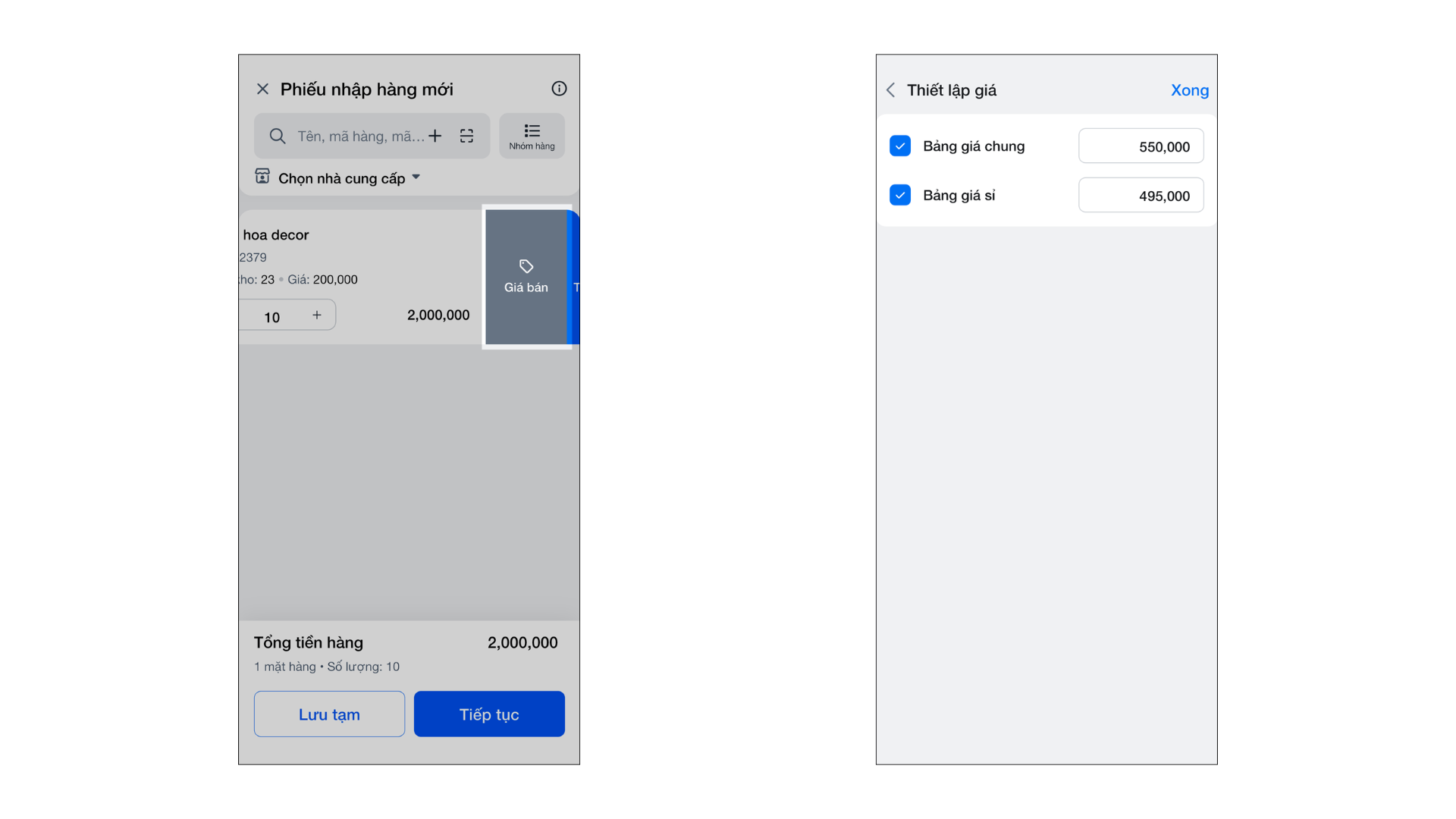Screen dimensions: 1456x819
Task: Tap the info icon in header
Action: [x=559, y=89]
